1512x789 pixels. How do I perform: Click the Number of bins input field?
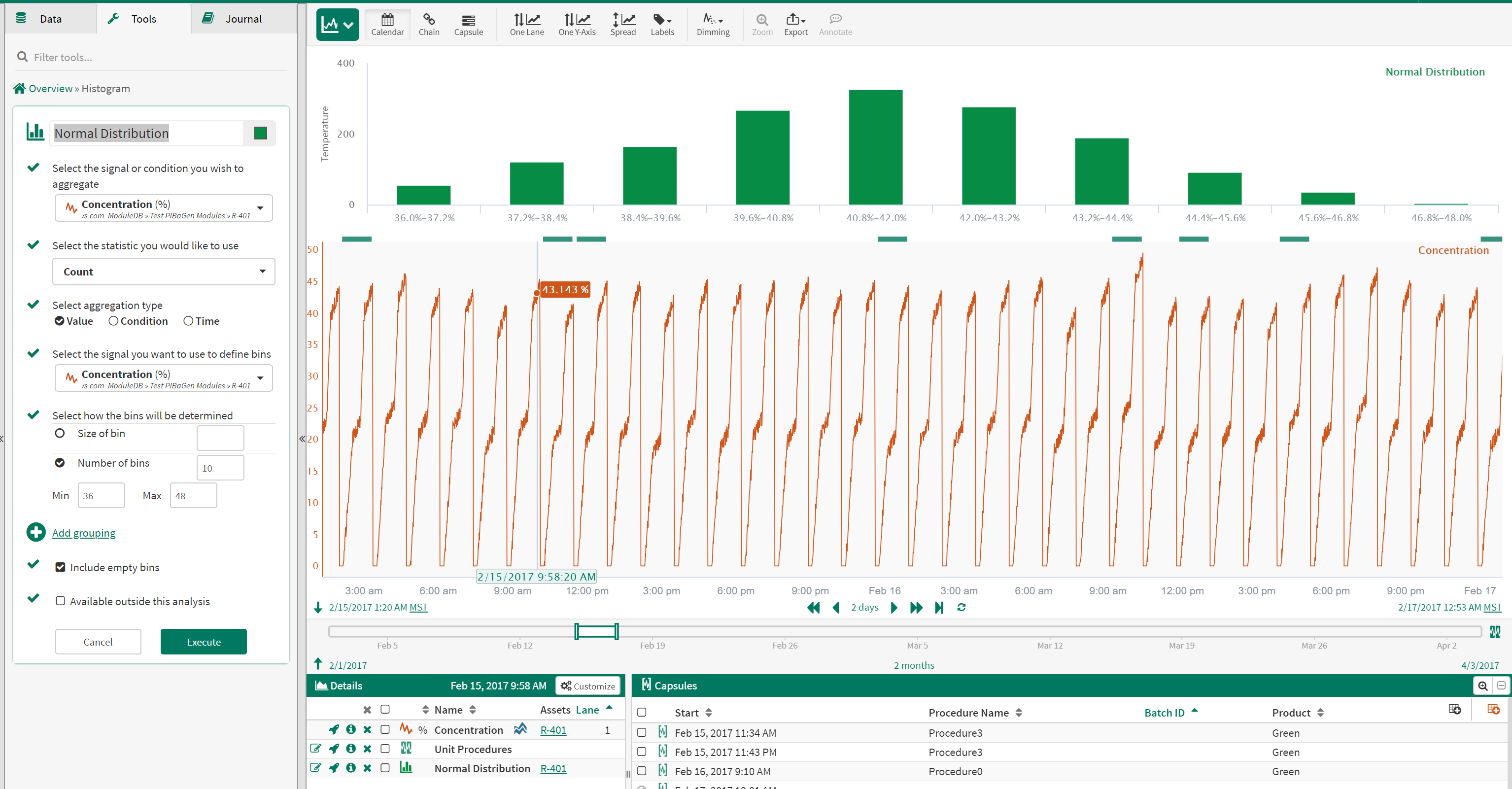[x=220, y=468]
